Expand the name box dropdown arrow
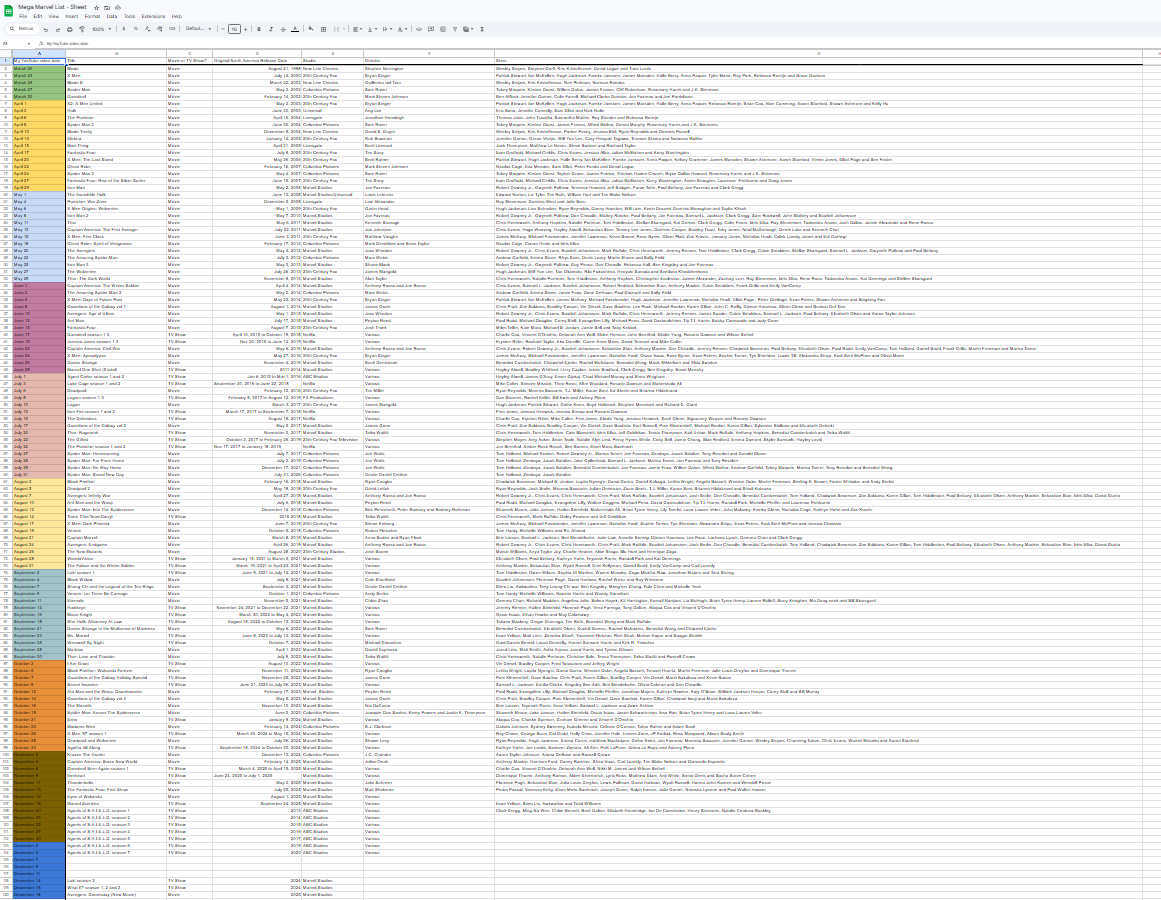Viewport: 1161px width, 900px height. (x=29, y=44)
